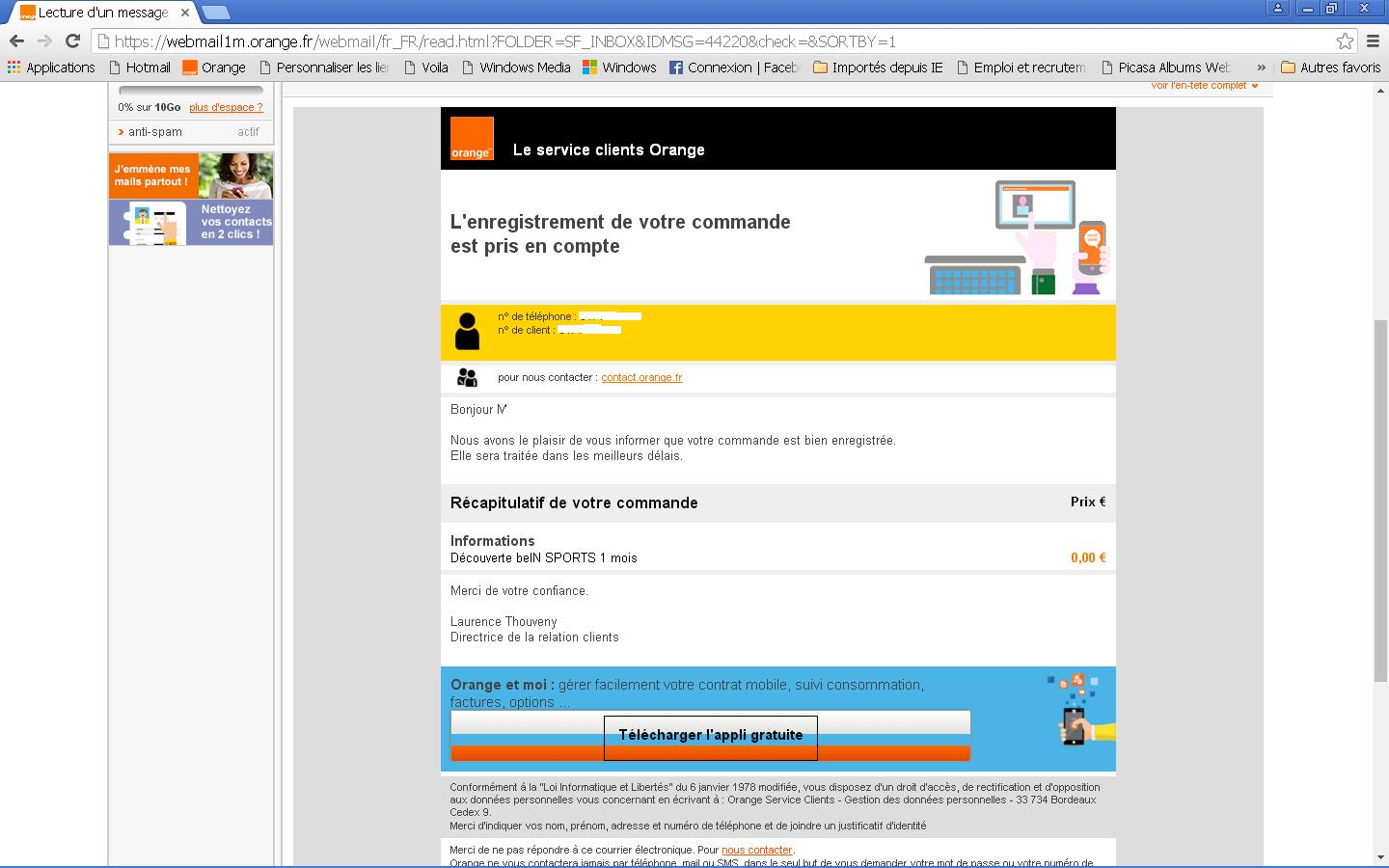Expand the voir l'en-tête complet link
1389x868 pixels.
point(1204,86)
